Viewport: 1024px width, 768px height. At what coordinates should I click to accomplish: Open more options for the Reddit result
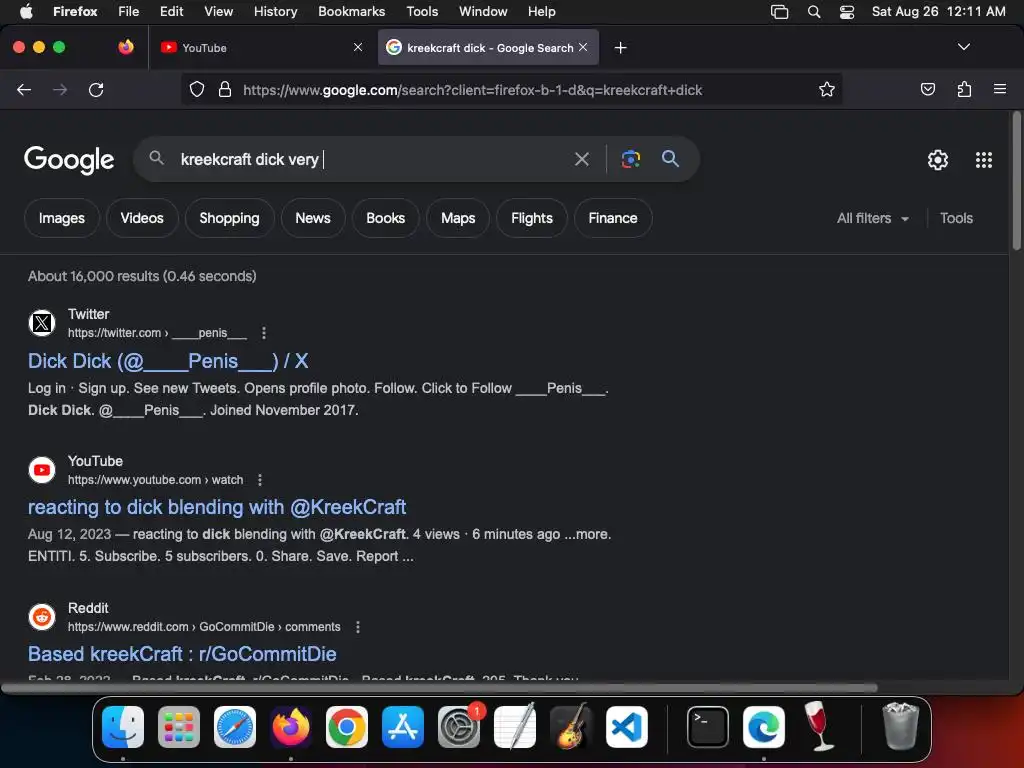[x=357, y=627]
